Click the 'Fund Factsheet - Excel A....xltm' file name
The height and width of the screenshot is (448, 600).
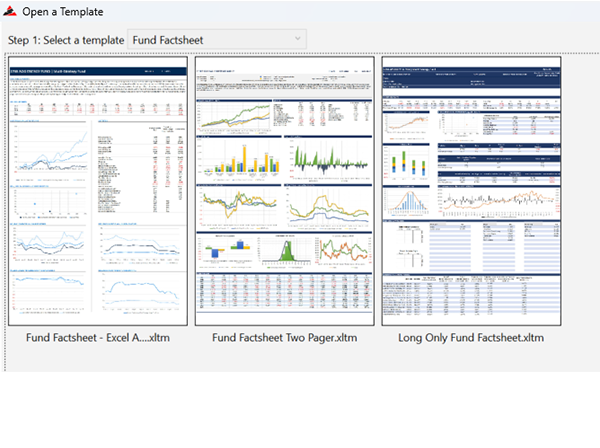click(98, 337)
